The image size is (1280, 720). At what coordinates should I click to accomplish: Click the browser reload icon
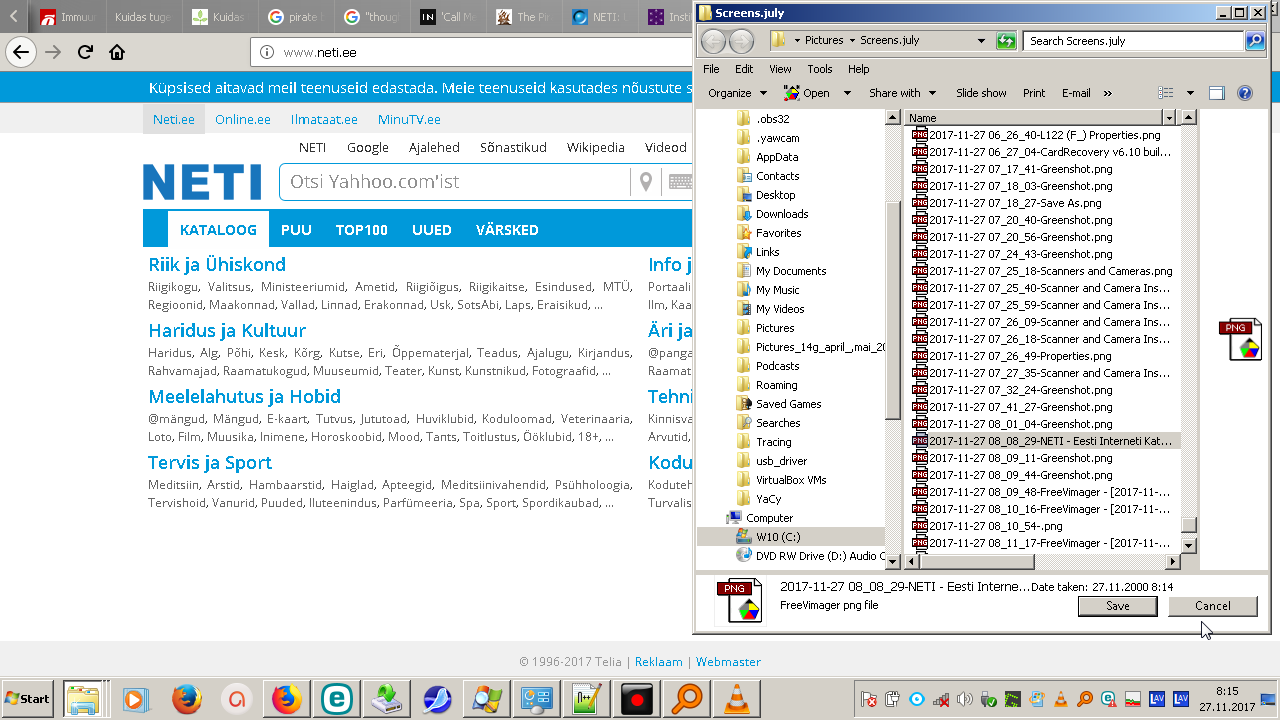click(85, 52)
